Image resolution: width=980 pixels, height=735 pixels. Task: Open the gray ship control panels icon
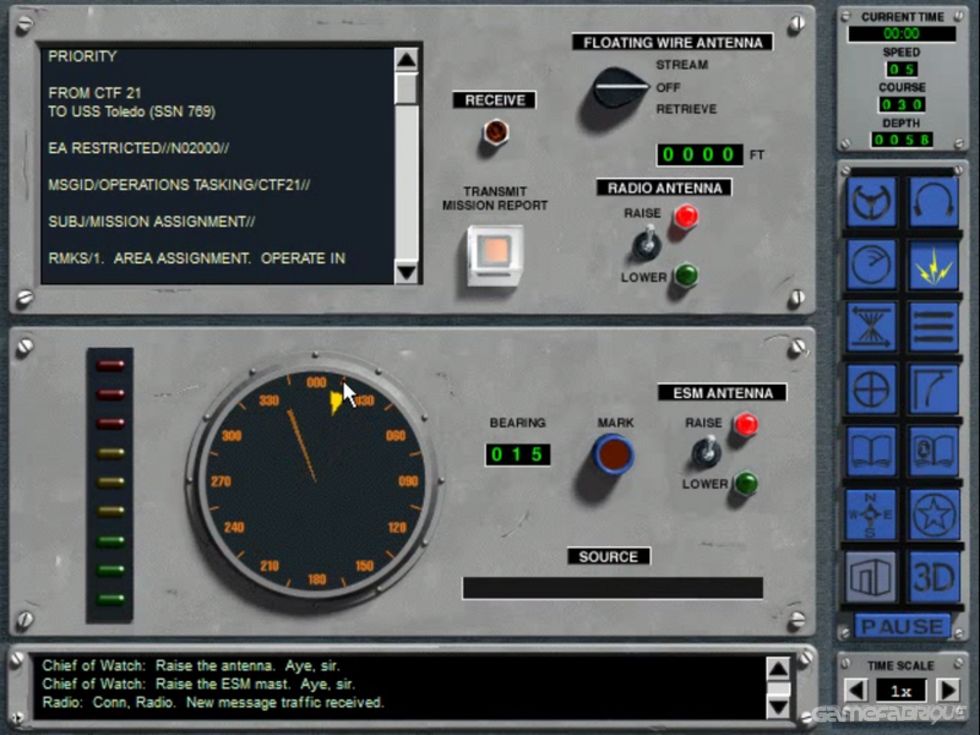[871, 577]
